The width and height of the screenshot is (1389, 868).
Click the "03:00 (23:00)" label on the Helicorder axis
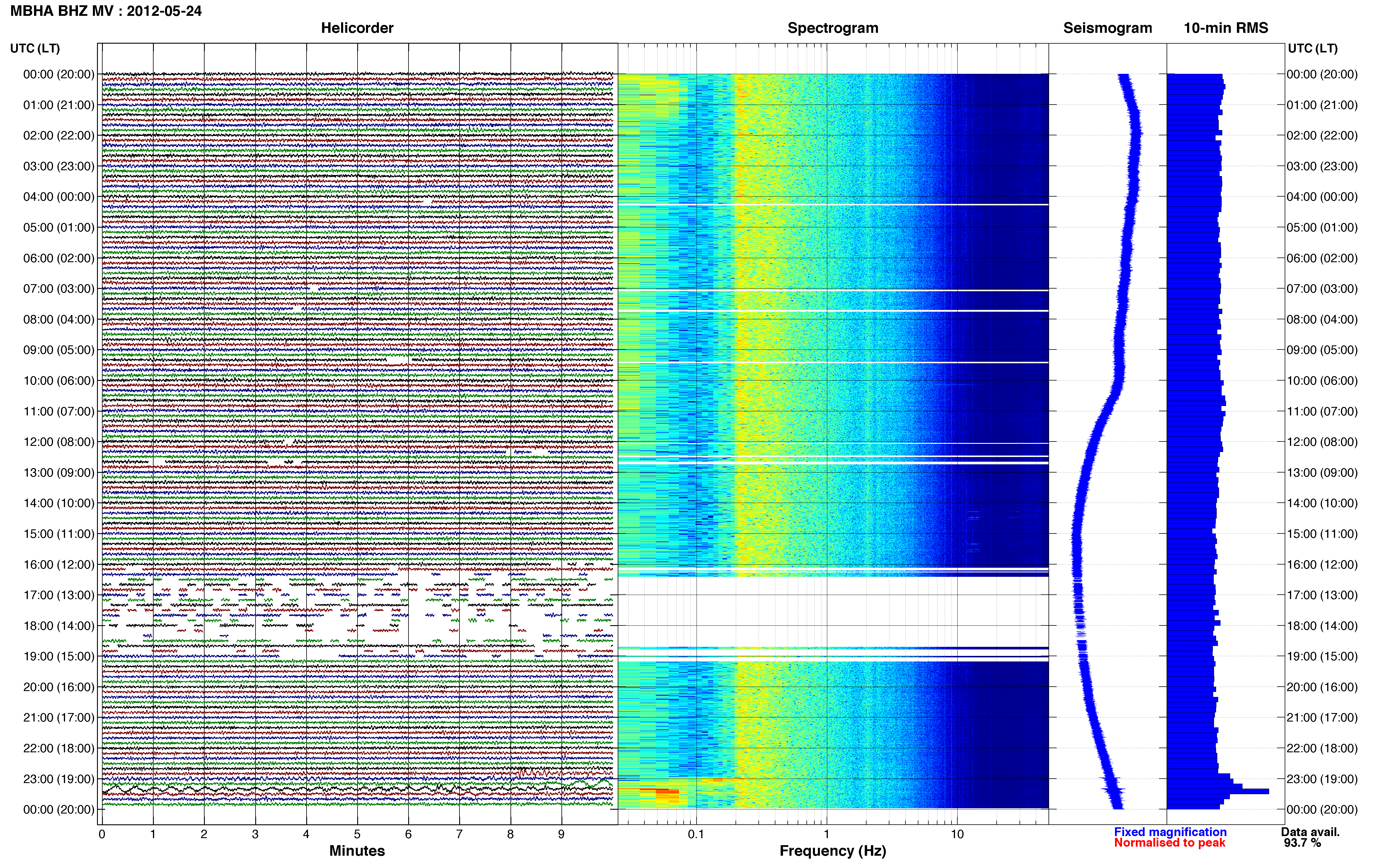(x=59, y=166)
